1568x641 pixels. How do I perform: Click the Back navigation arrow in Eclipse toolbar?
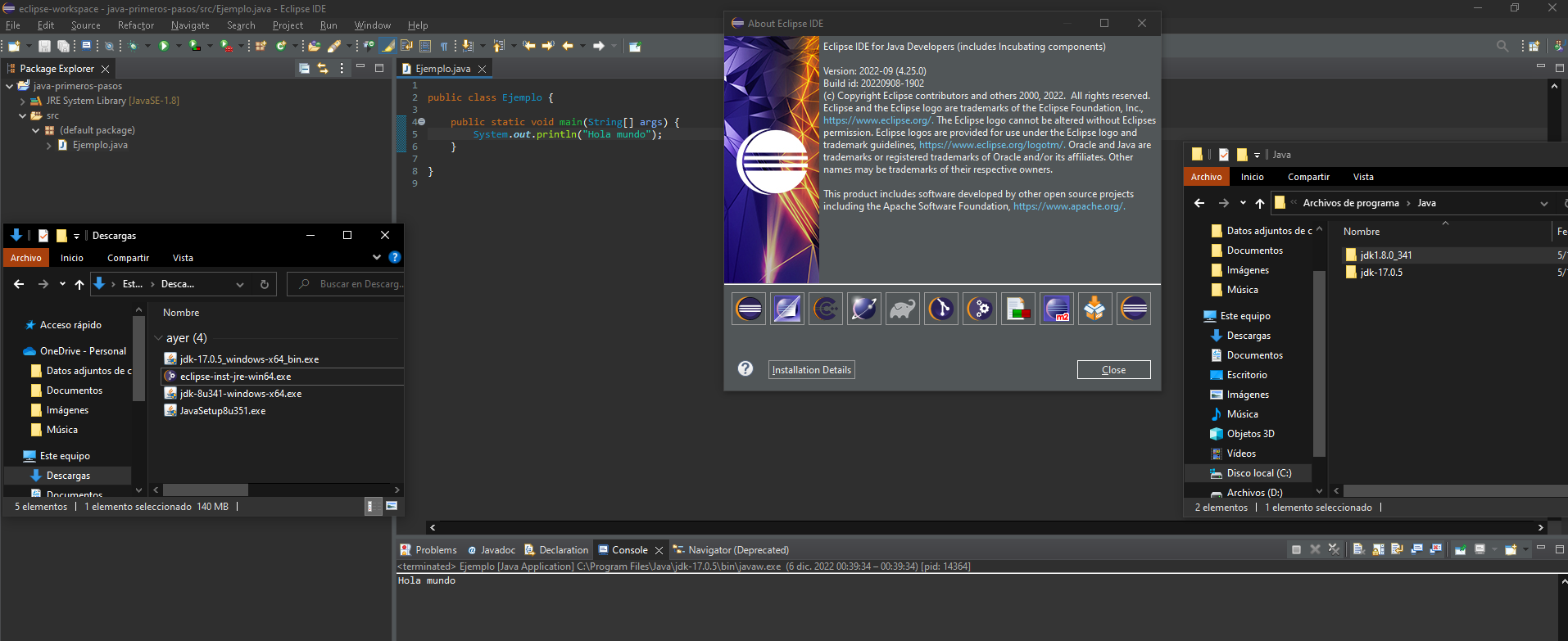tap(568, 46)
